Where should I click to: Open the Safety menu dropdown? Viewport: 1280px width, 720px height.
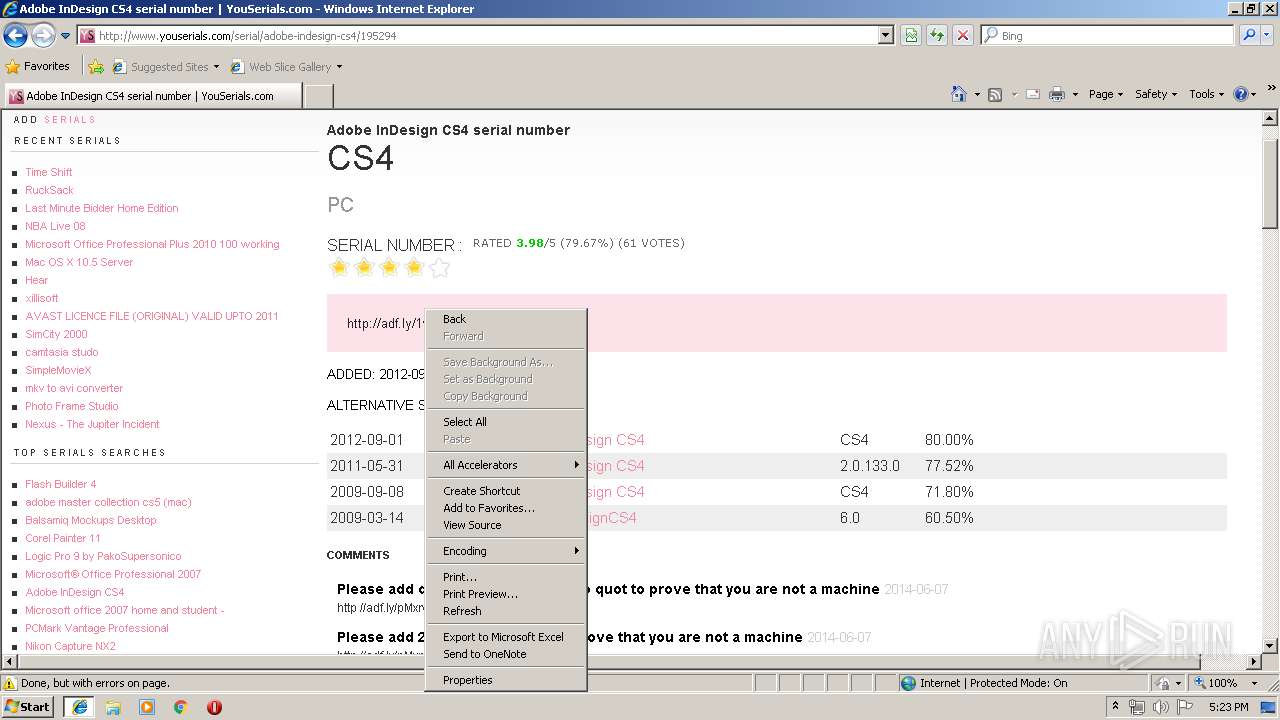(x=1156, y=94)
